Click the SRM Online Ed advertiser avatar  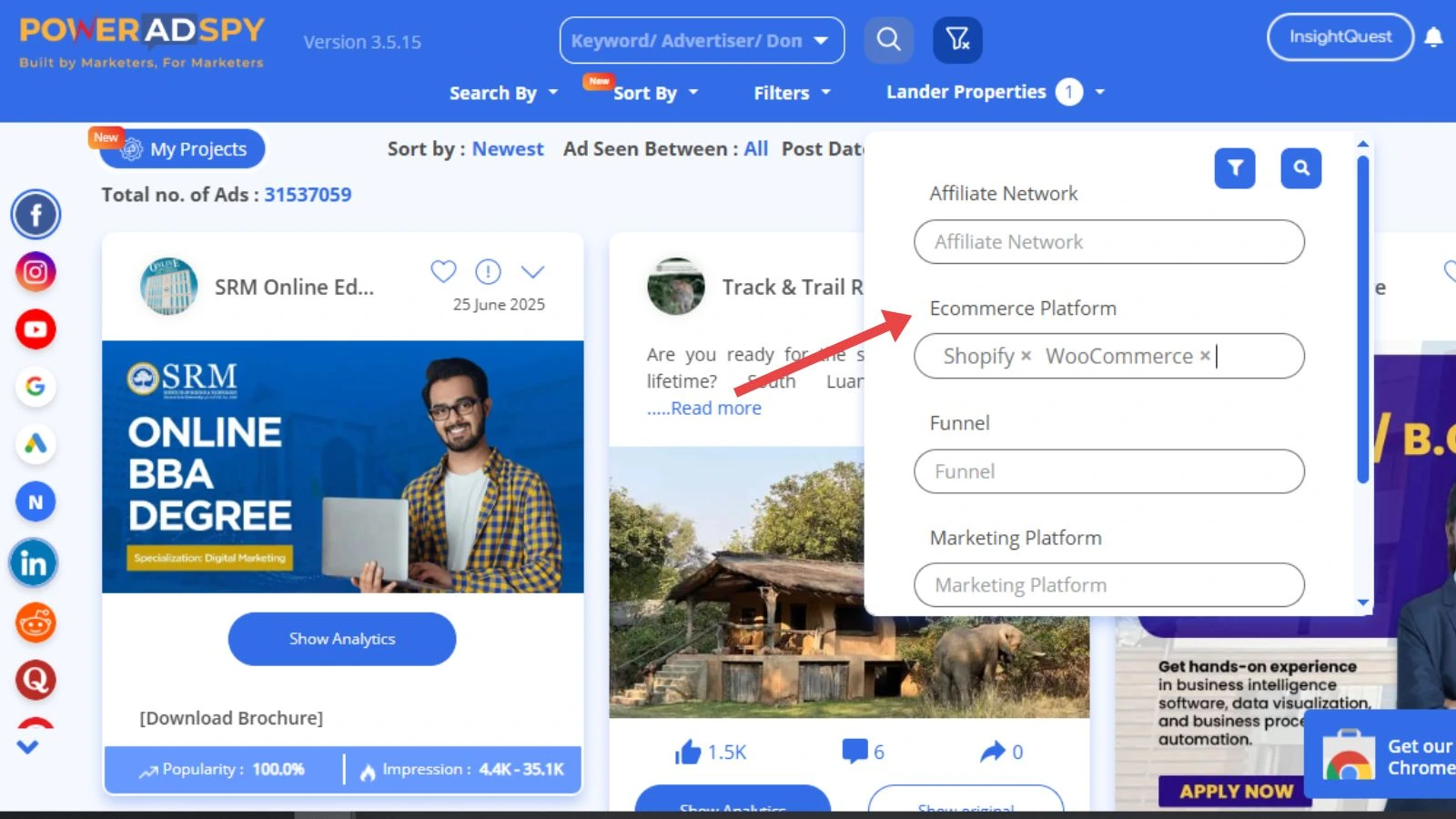[169, 287]
